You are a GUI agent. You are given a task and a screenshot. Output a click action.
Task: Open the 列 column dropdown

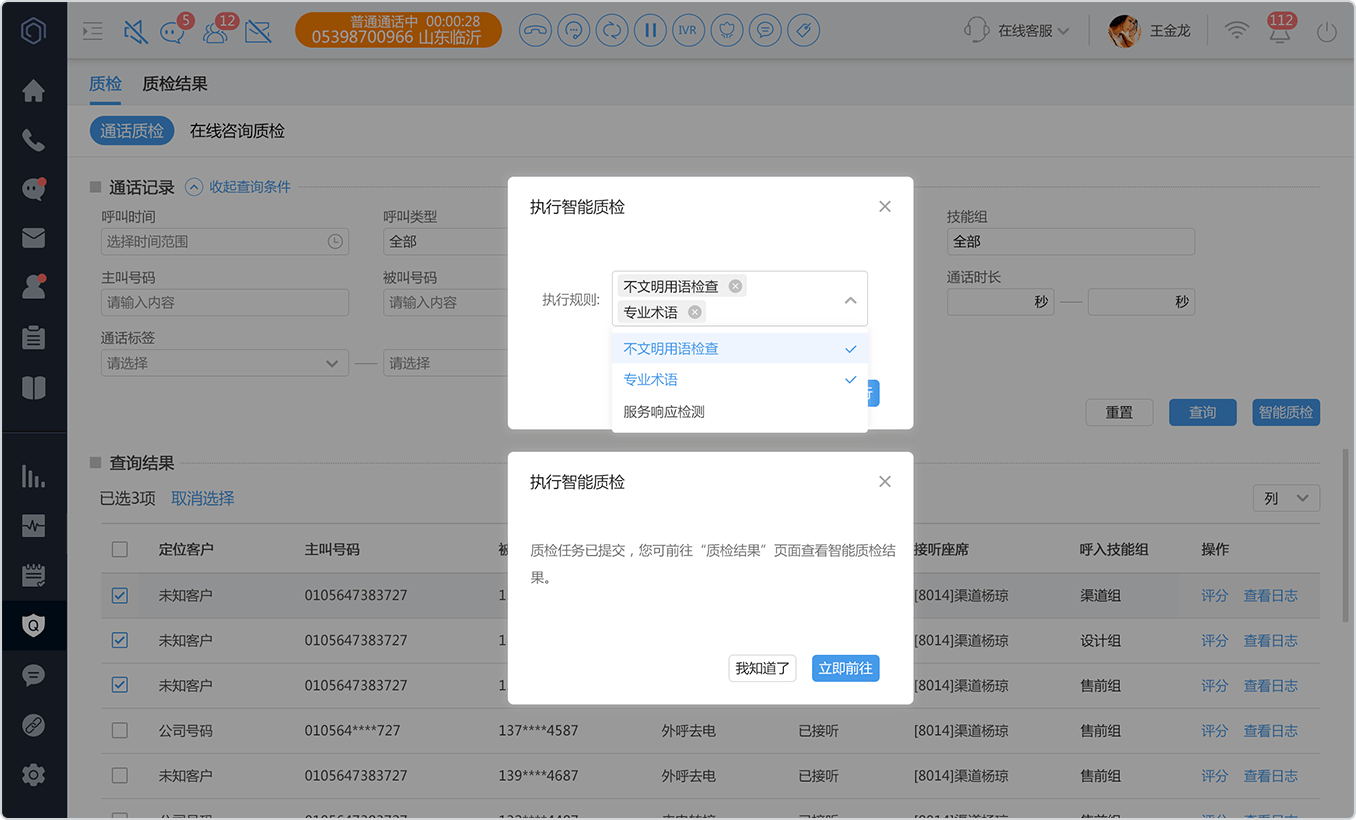click(x=1286, y=498)
